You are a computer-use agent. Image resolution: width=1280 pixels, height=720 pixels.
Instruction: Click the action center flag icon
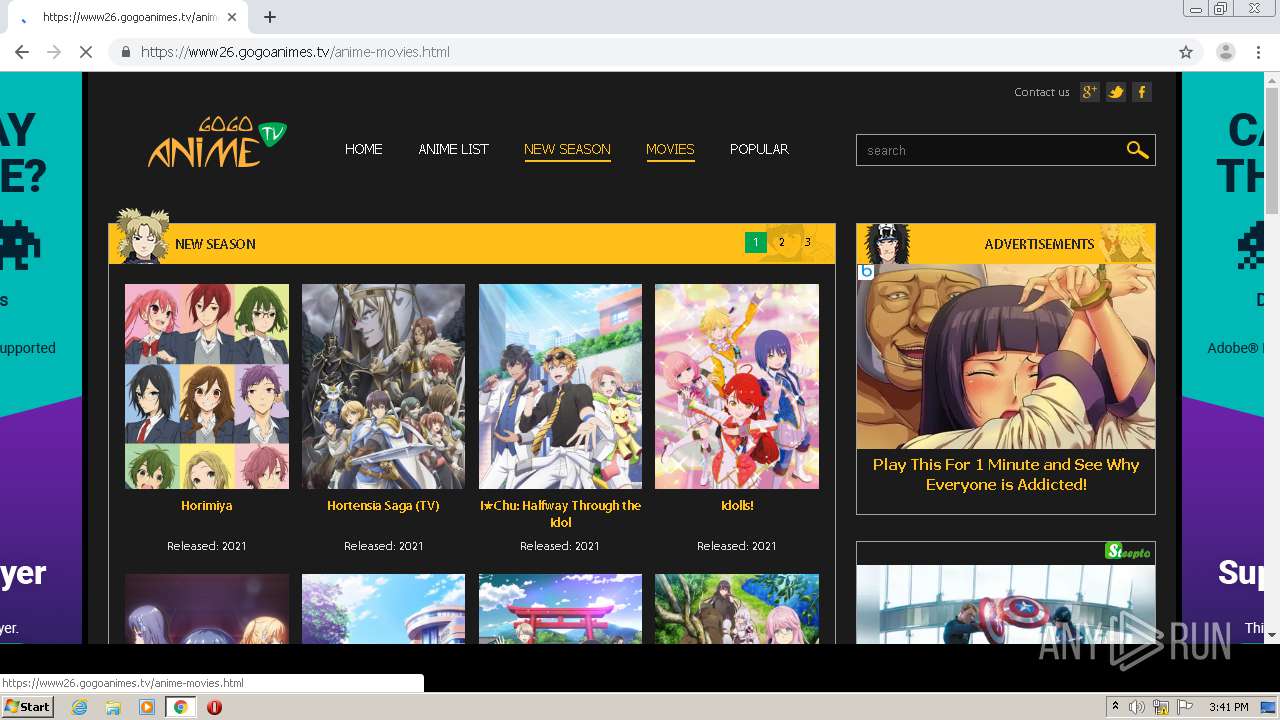point(1185,707)
